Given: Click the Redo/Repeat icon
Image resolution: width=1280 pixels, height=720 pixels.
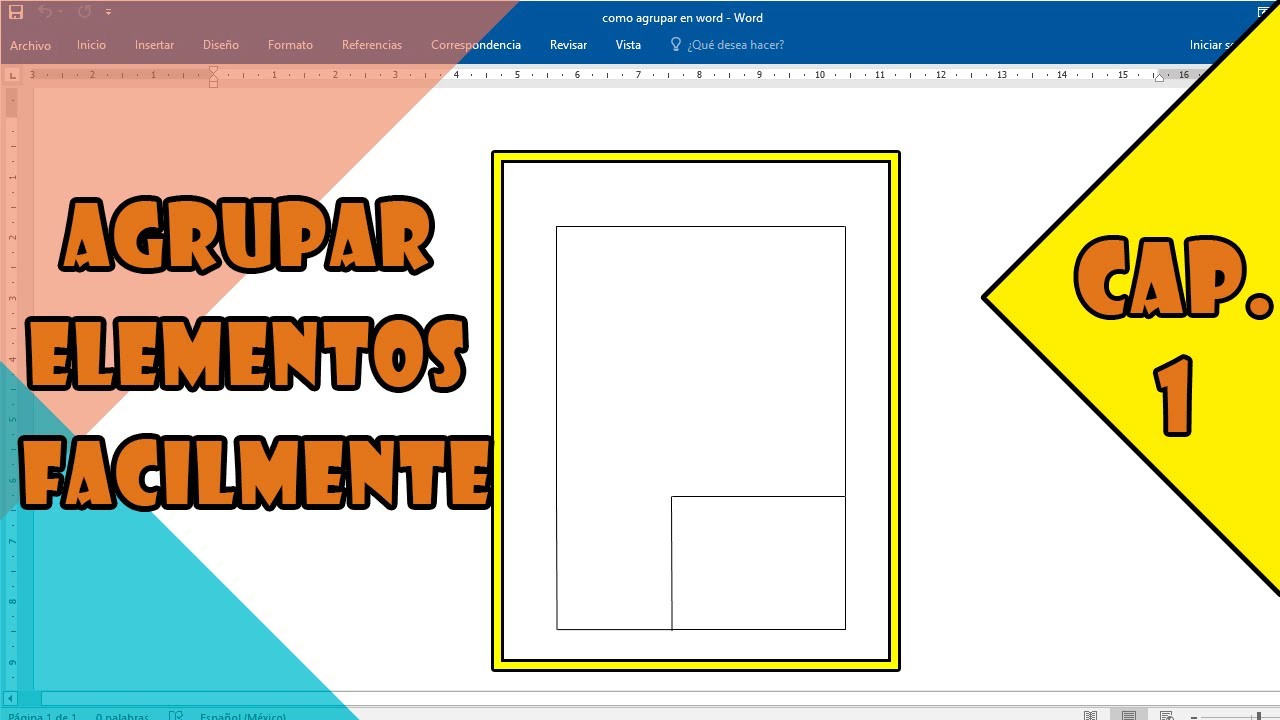Looking at the screenshot, I should [84, 12].
